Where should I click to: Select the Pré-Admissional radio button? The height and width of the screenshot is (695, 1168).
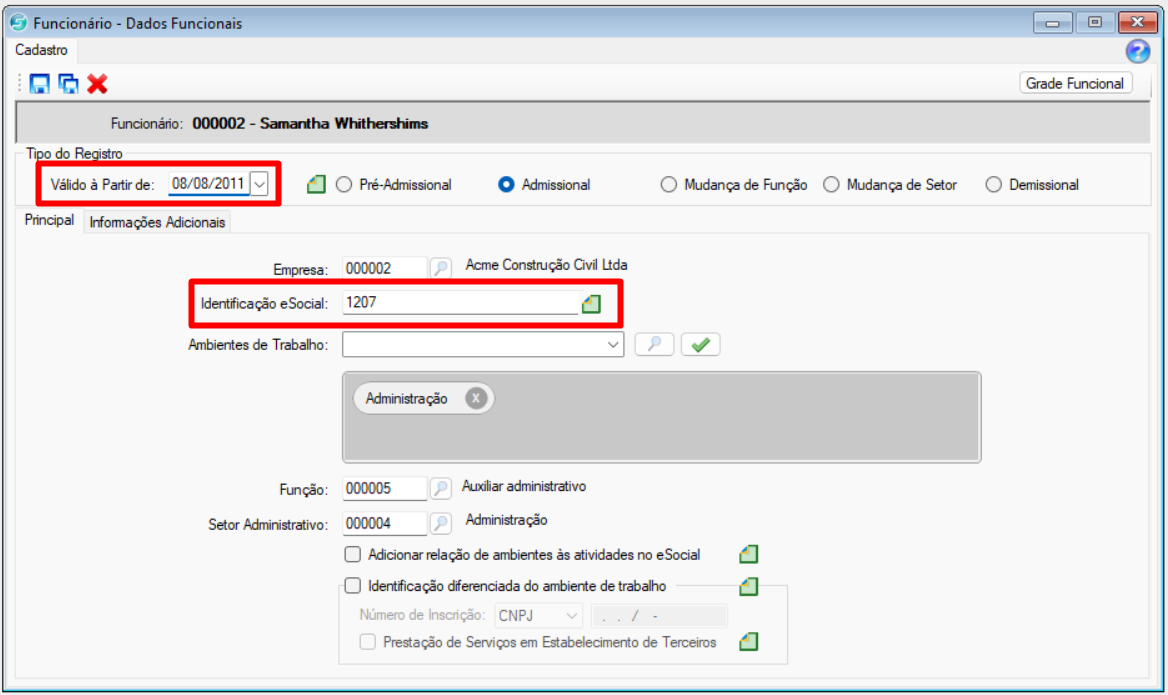point(344,184)
